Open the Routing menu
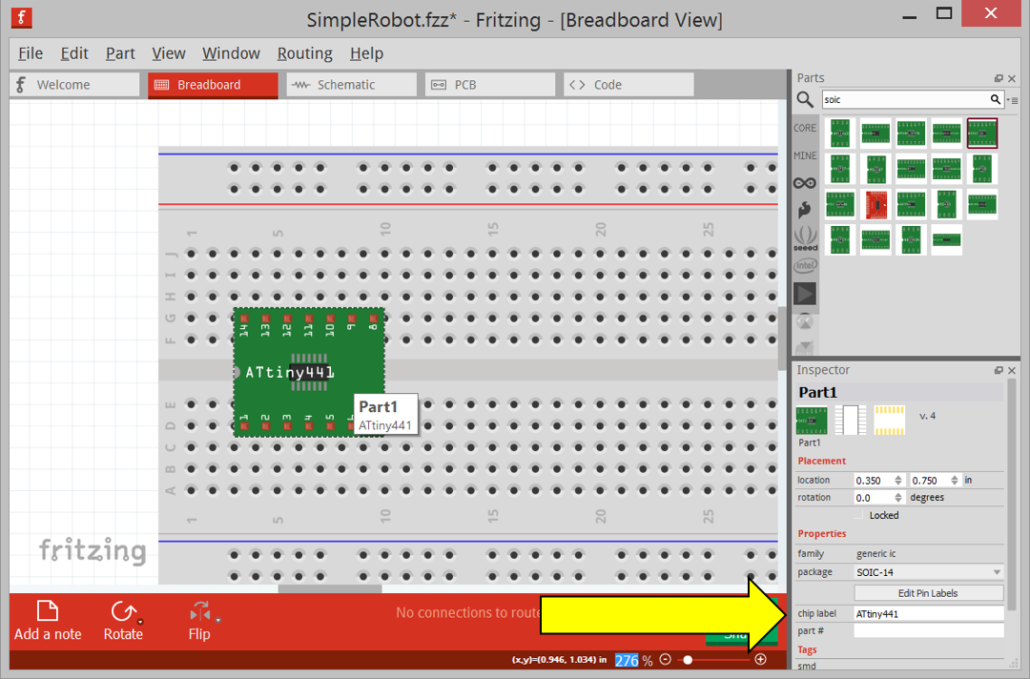The height and width of the screenshot is (679, 1030). click(305, 53)
